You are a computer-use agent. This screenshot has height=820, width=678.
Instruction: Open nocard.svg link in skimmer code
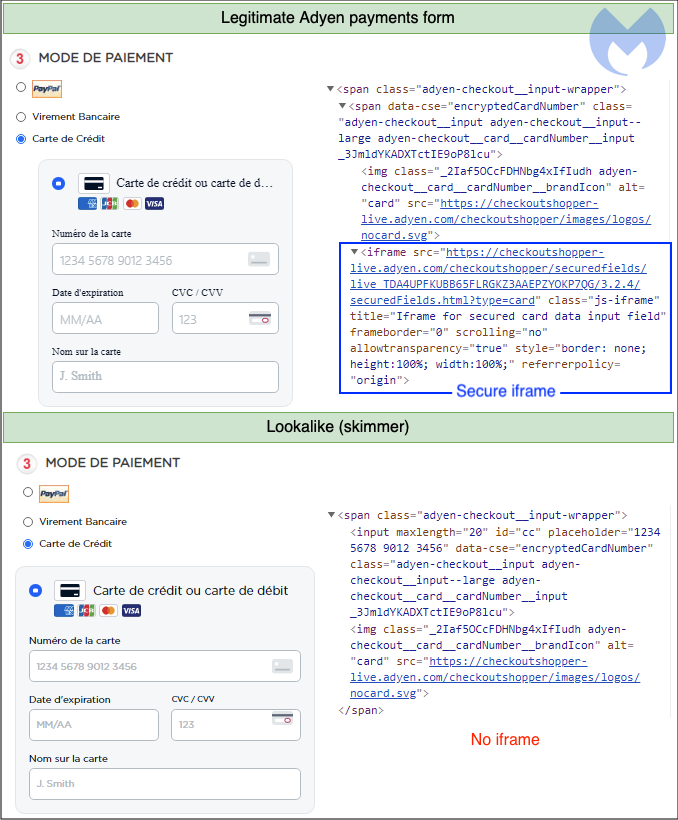pyautogui.click(x=495, y=677)
